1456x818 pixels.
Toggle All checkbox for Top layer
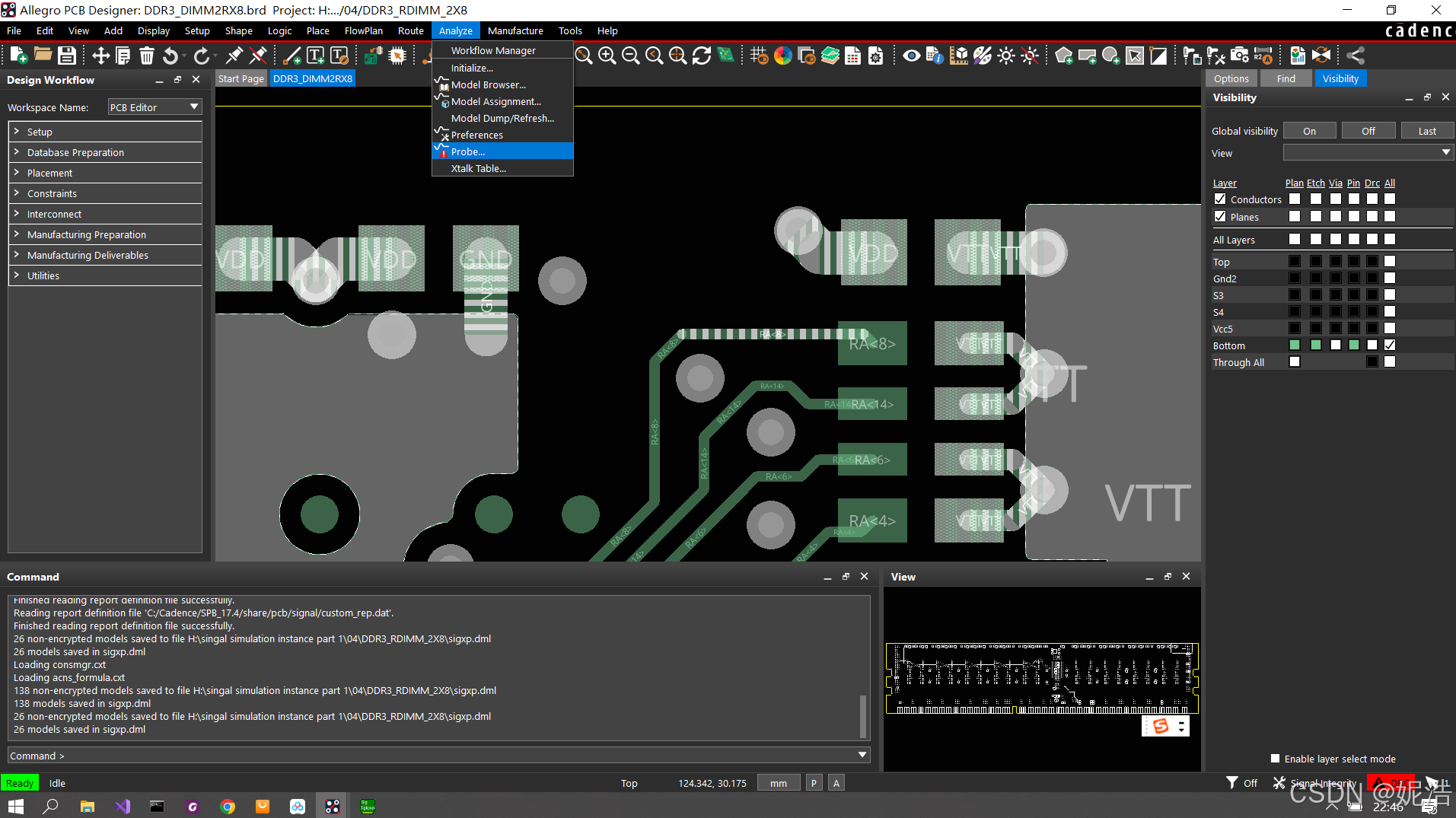[x=1390, y=262]
